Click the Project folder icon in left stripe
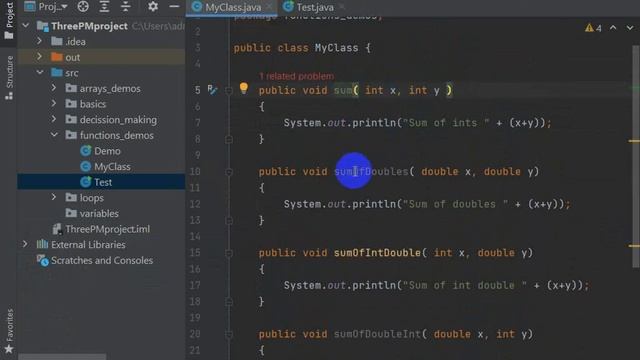This screenshot has width=640, height=360. [9, 36]
